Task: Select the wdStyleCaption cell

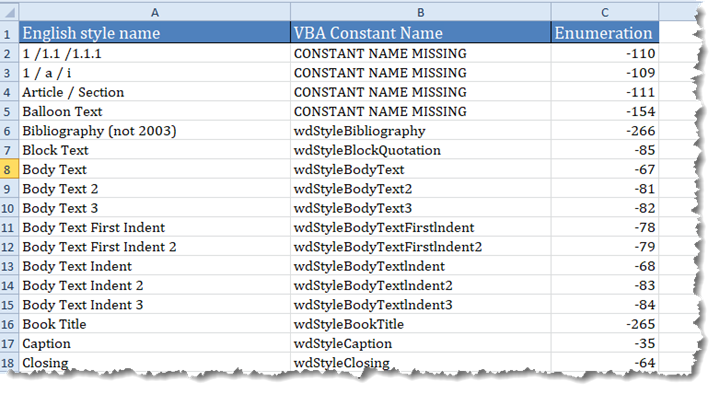Action: point(421,343)
